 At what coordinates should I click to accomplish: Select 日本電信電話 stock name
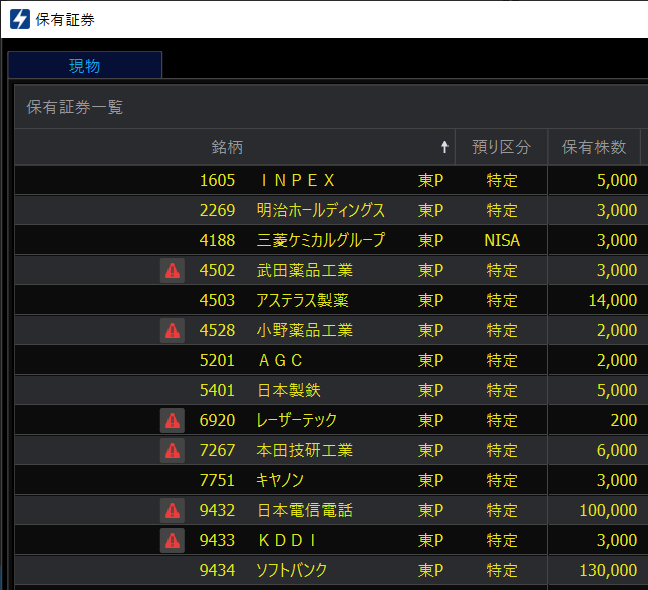(x=305, y=511)
